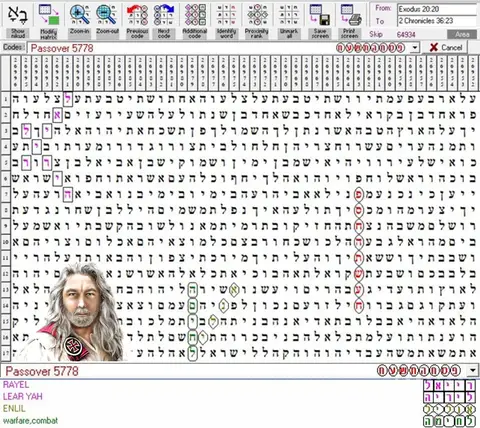This screenshot has width=480, height=428.
Task: Select the LEAR YAH legend entry
Action: pos(23,397)
